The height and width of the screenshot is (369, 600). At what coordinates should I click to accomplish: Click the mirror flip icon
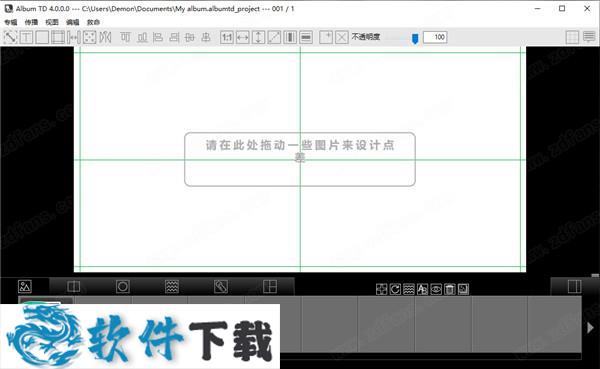[x=105, y=37]
